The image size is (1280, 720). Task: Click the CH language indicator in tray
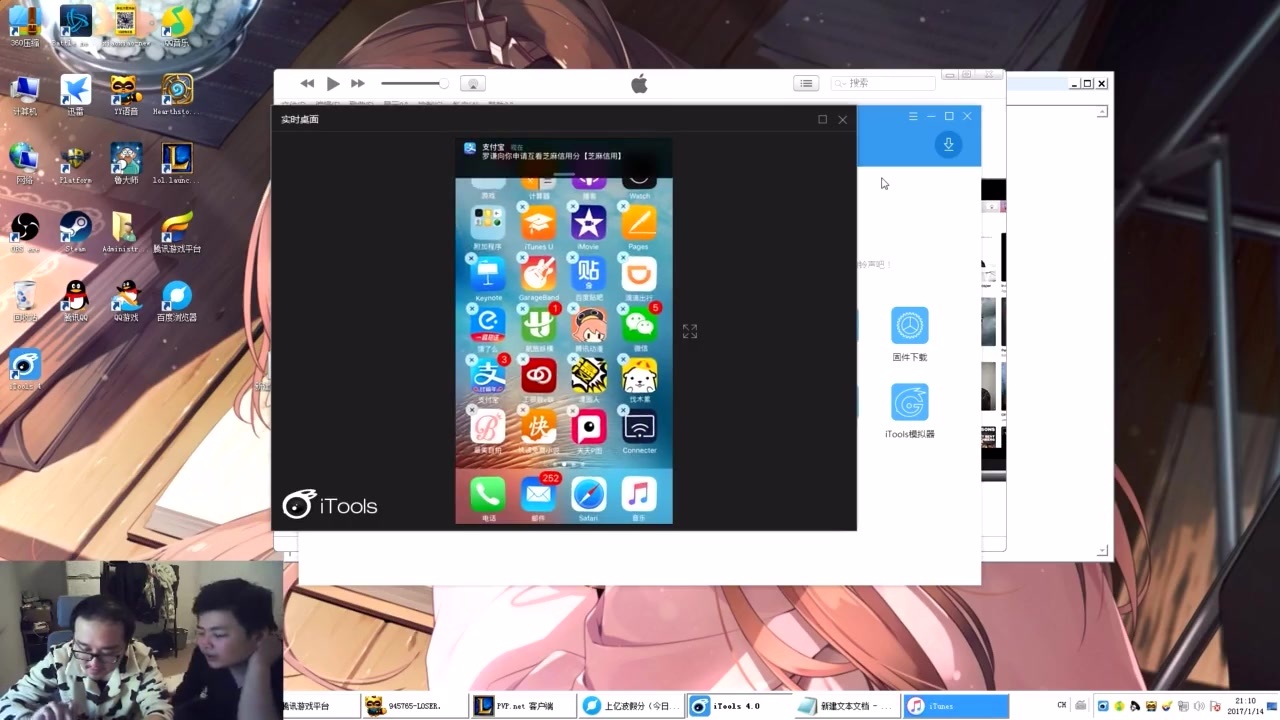point(1062,706)
